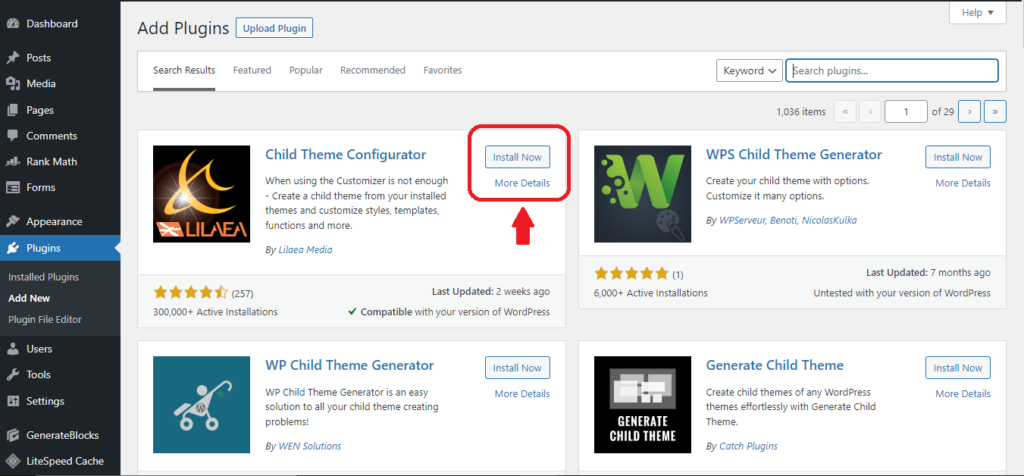Switch to Favorites tab
The image size is (1024, 476).
(x=443, y=70)
